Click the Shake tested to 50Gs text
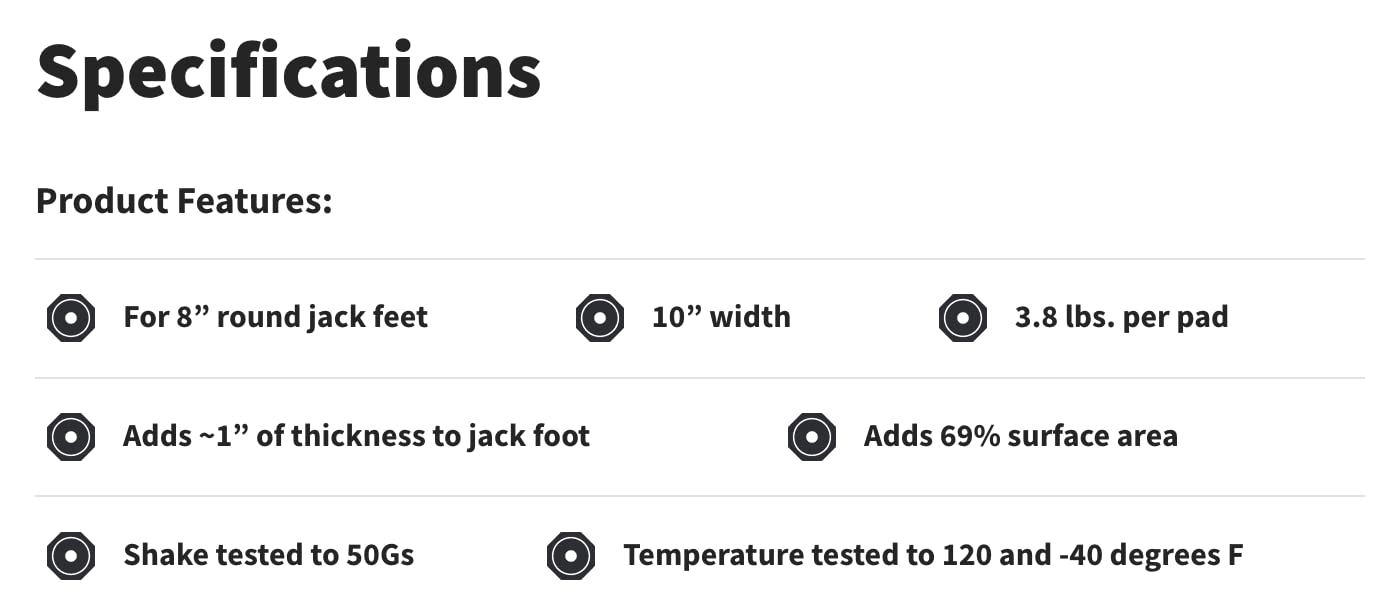The image size is (1400, 610). (x=268, y=555)
